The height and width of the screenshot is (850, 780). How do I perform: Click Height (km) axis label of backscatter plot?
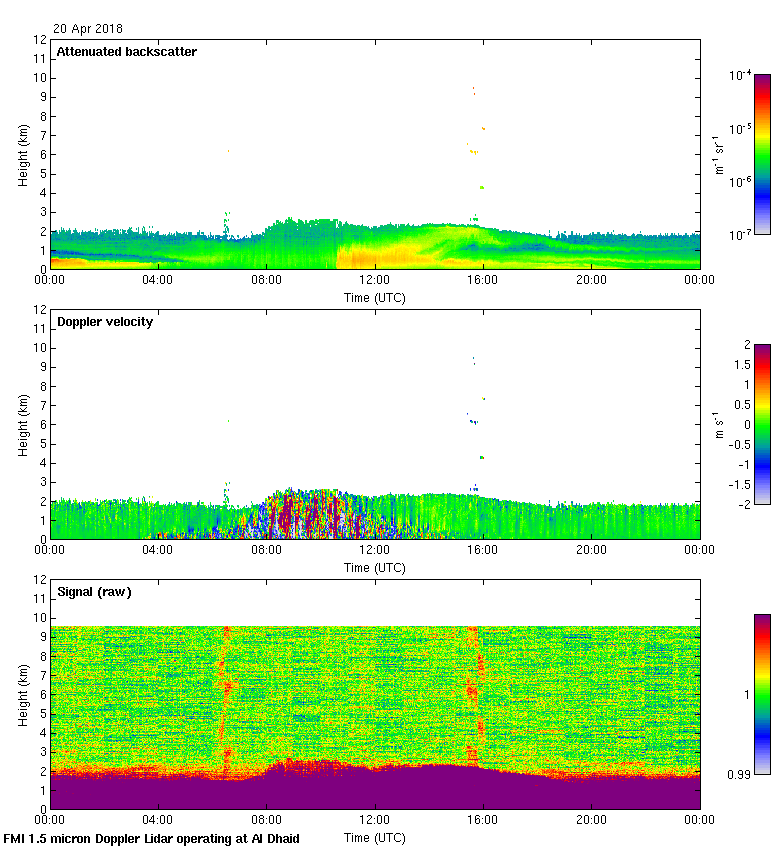(22, 154)
